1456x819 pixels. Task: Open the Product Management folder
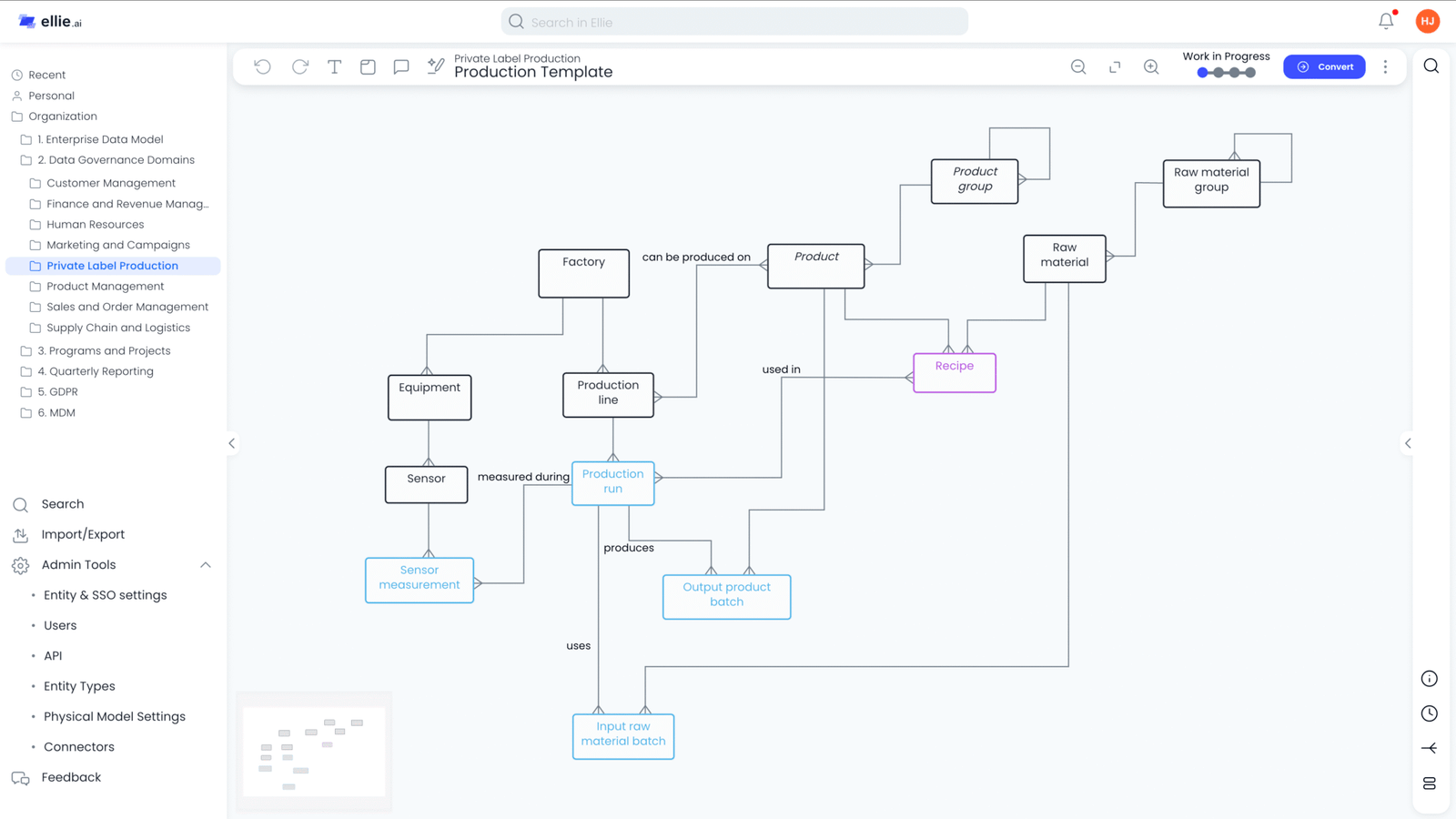pyautogui.click(x=106, y=286)
